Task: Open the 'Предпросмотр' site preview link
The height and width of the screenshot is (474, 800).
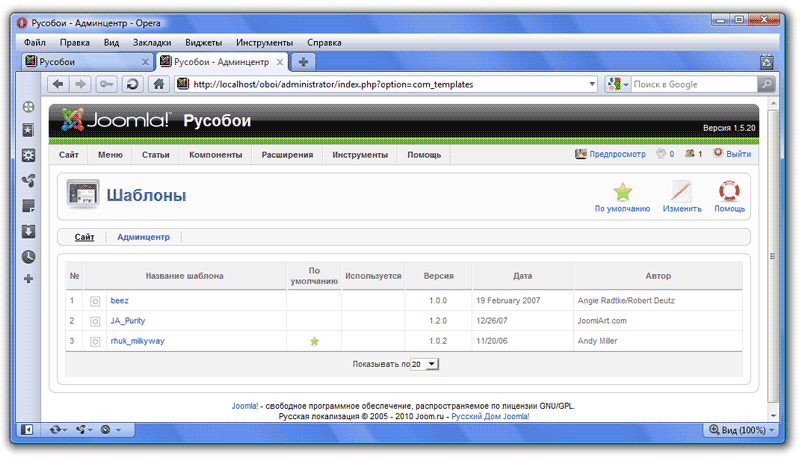Action: pos(610,155)
